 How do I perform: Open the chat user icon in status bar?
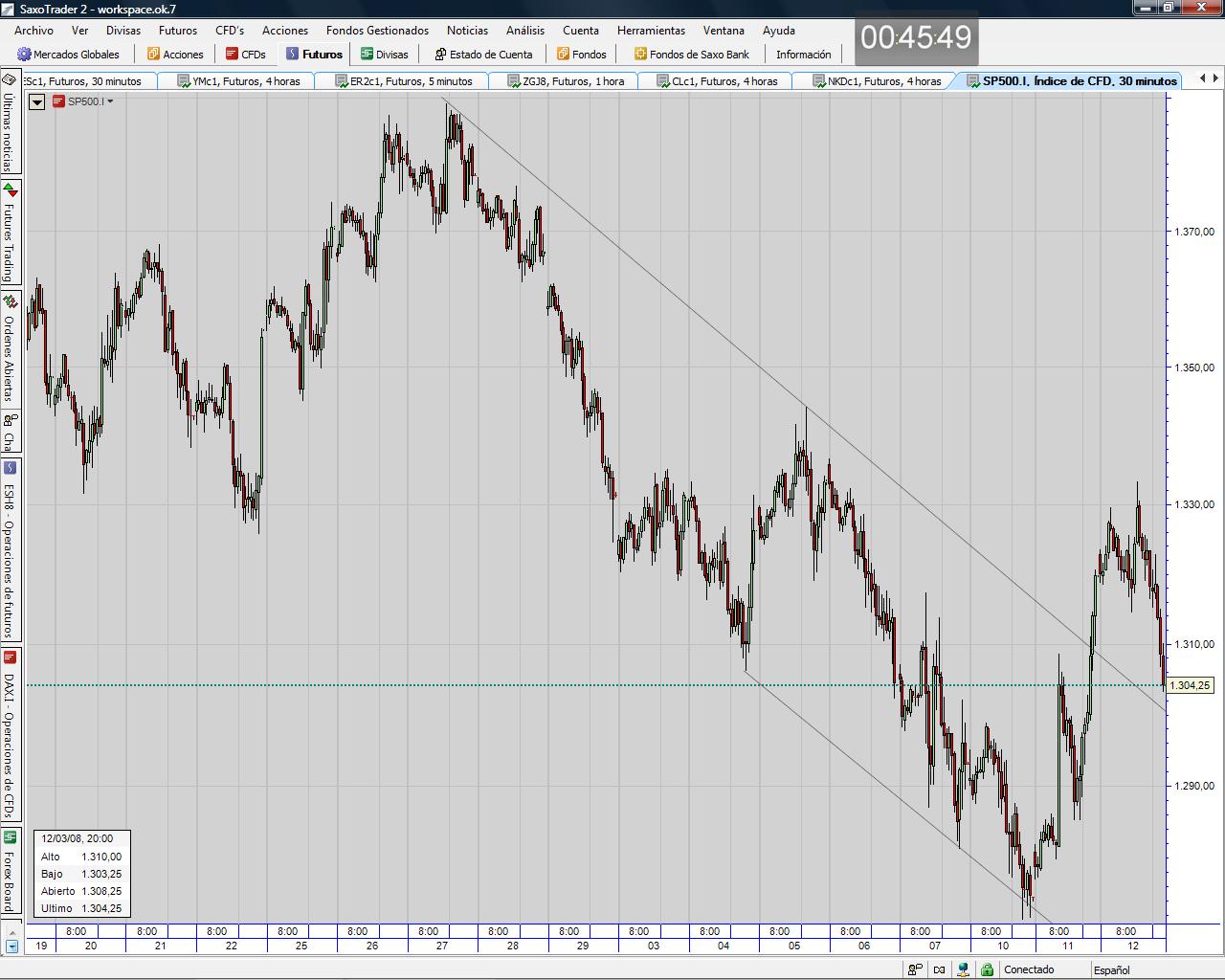pyautogui.click(x=915, y=969)
